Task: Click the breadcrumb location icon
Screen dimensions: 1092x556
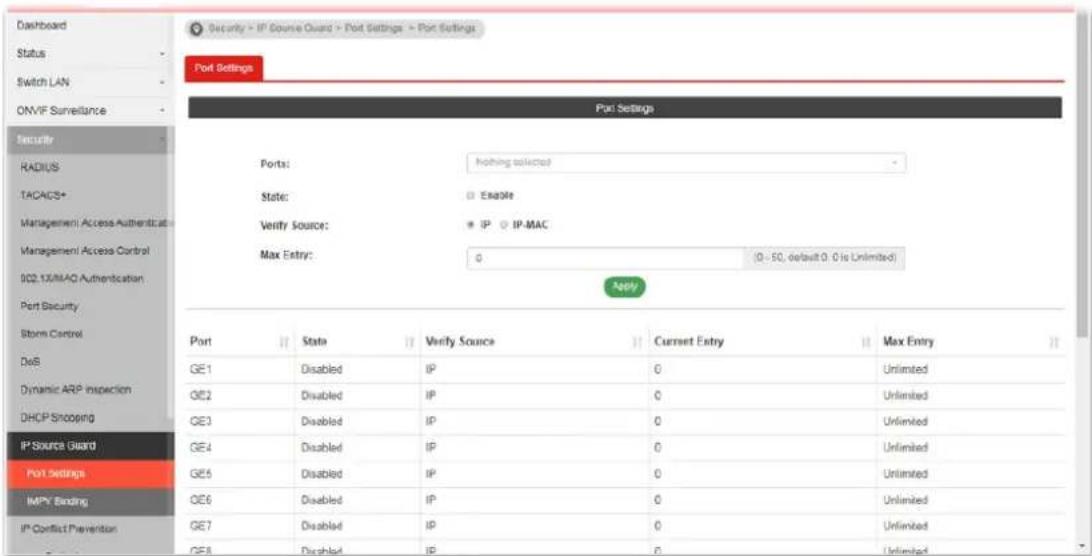Action: pyautogui.click(x=196, y=29)
